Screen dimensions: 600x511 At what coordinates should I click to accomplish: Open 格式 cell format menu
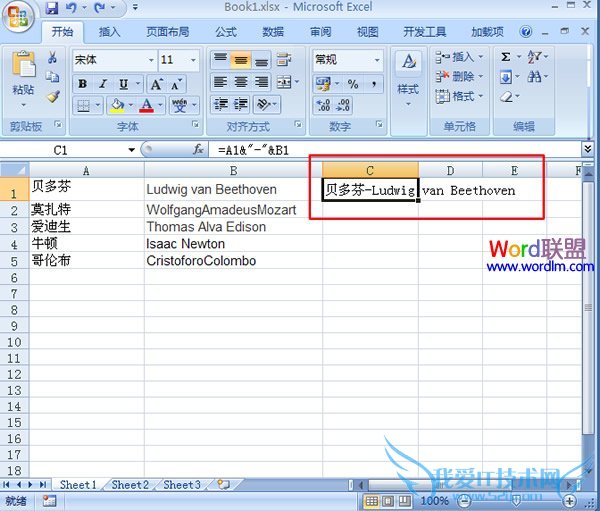pos(458,96)
